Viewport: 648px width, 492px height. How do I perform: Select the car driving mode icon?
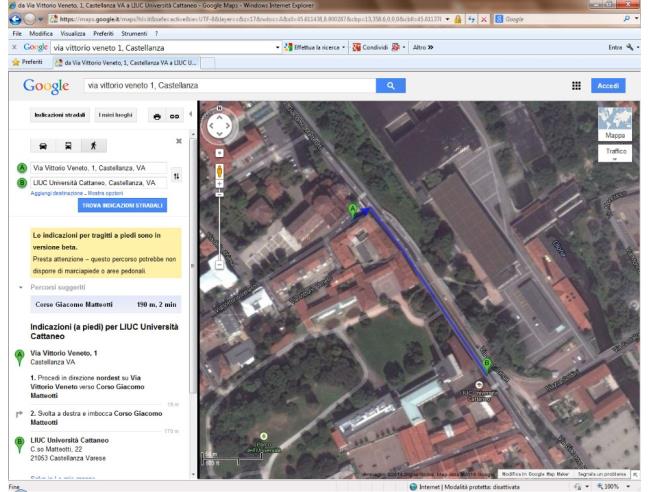point(43,144)
